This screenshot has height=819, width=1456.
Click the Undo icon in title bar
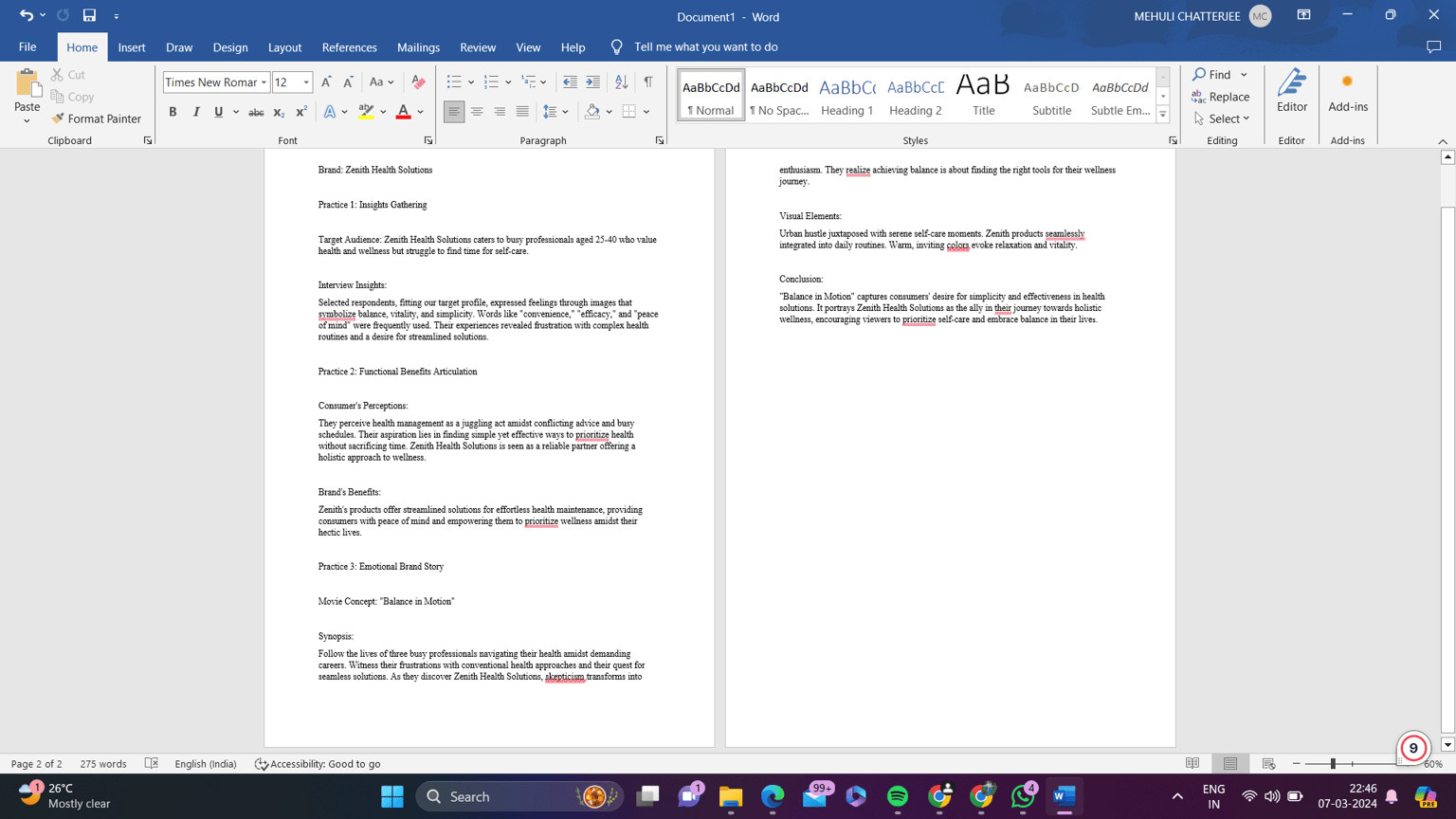pyautogui.click(x=26, y=15)
